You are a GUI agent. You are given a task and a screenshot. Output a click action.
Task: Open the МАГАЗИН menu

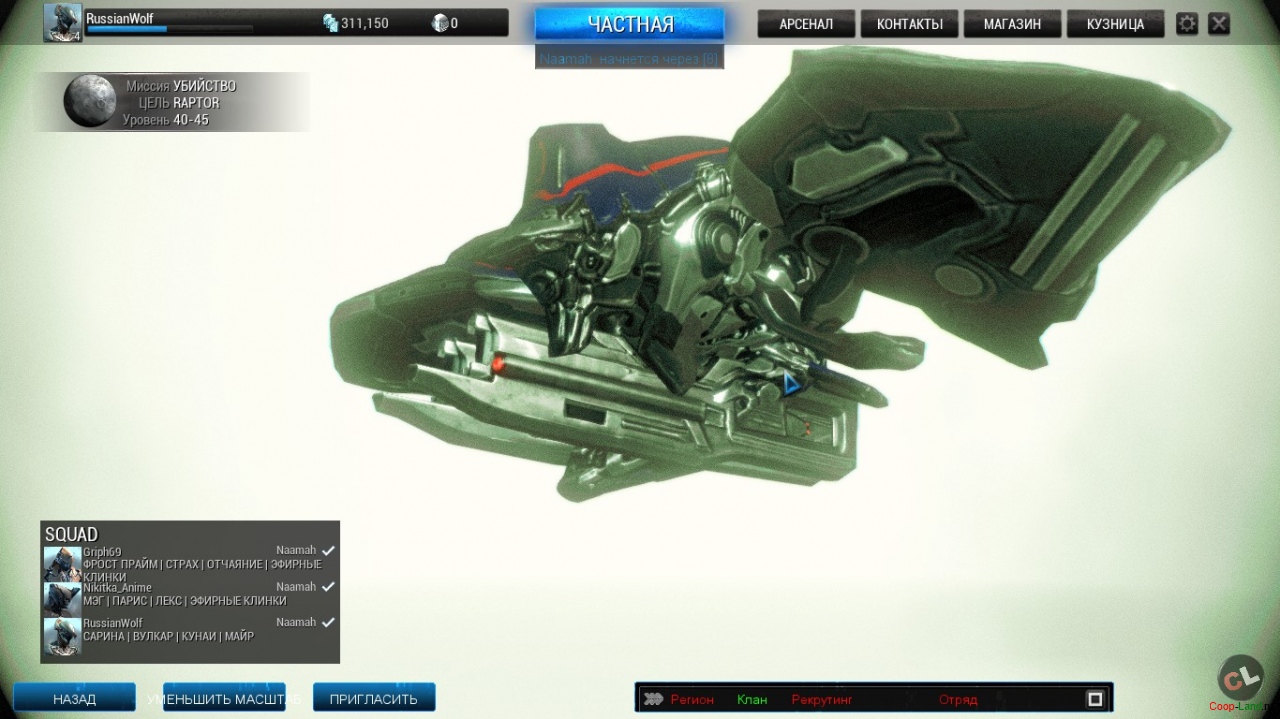tap(1012, 24)
